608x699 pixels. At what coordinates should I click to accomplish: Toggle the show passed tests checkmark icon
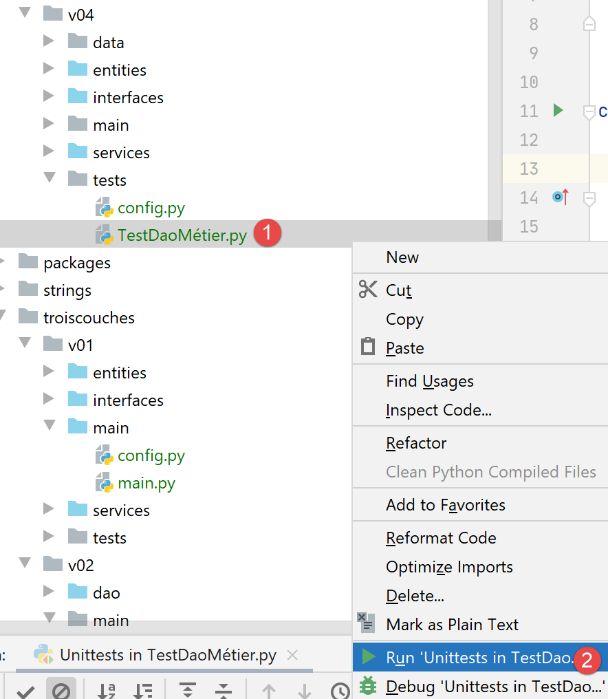coord(26,690)
